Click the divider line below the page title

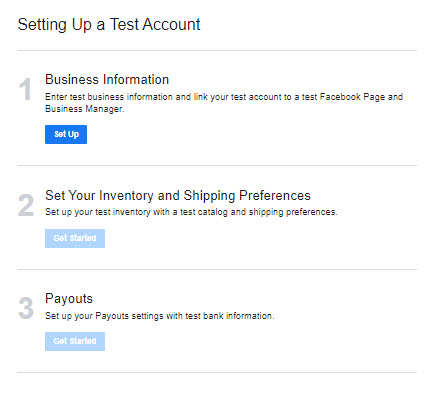coord(217,51)
